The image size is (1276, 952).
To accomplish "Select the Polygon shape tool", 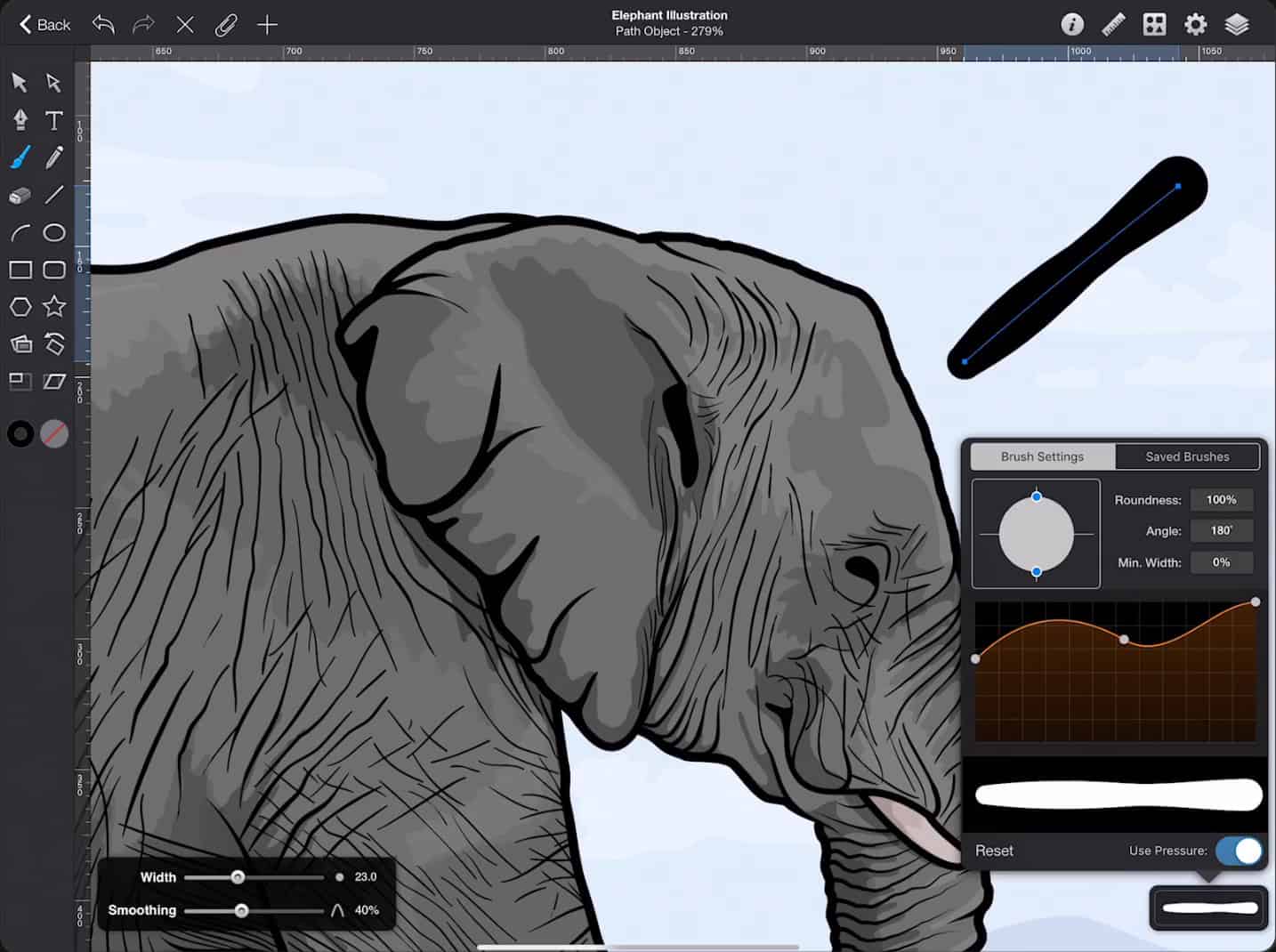I will tap(20, 306).
